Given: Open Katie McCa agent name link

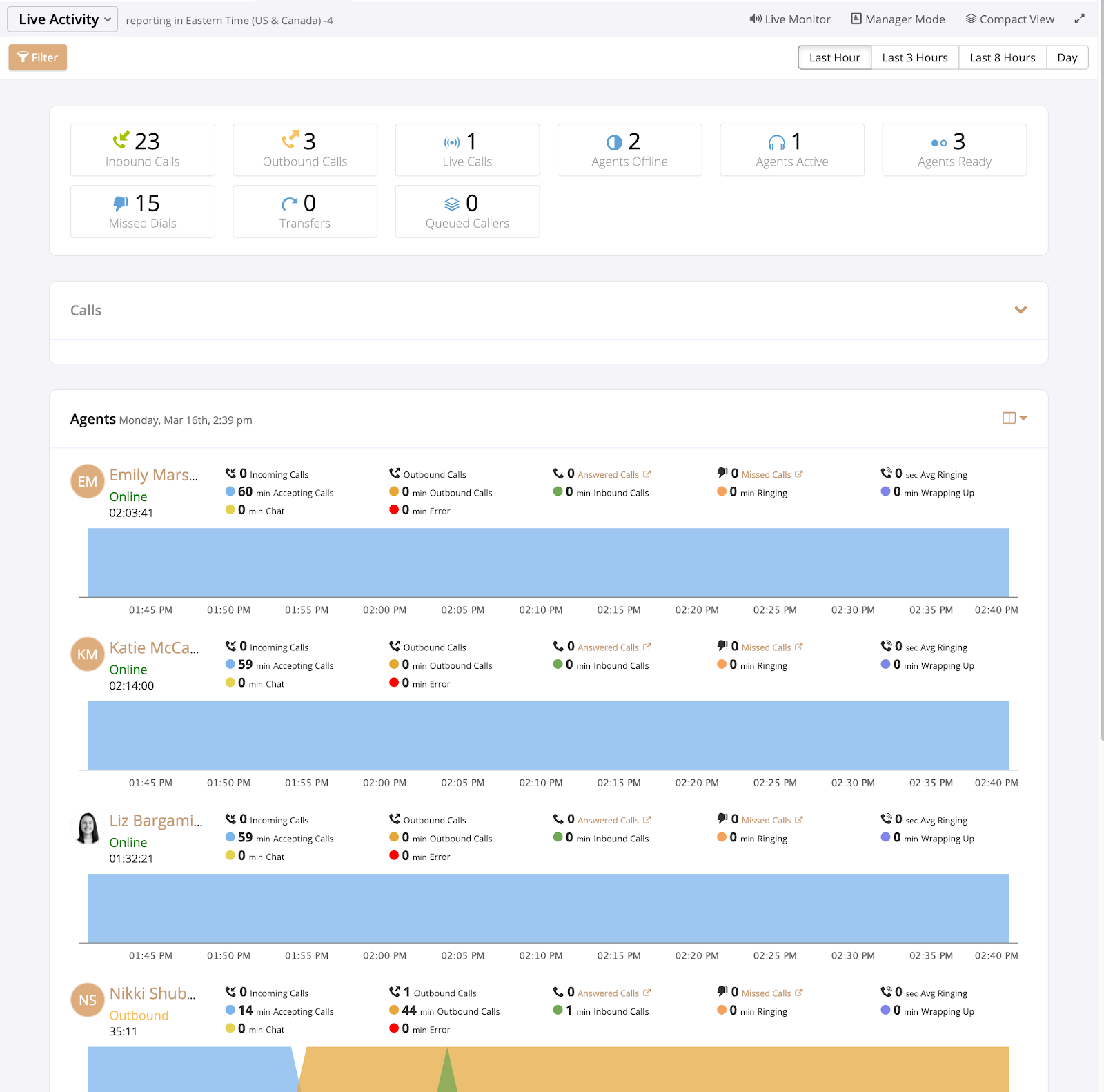Looking at the screenshot, I should coord(155,647).
